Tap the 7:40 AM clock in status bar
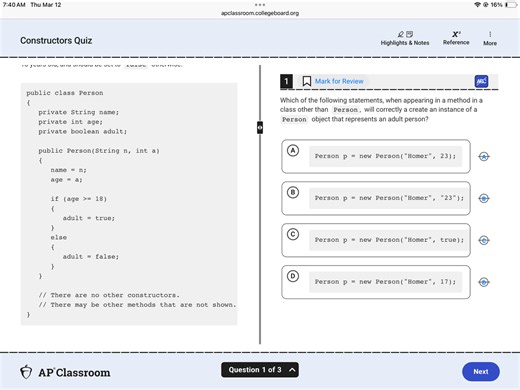520x390 pixels. tap(14, 5)
